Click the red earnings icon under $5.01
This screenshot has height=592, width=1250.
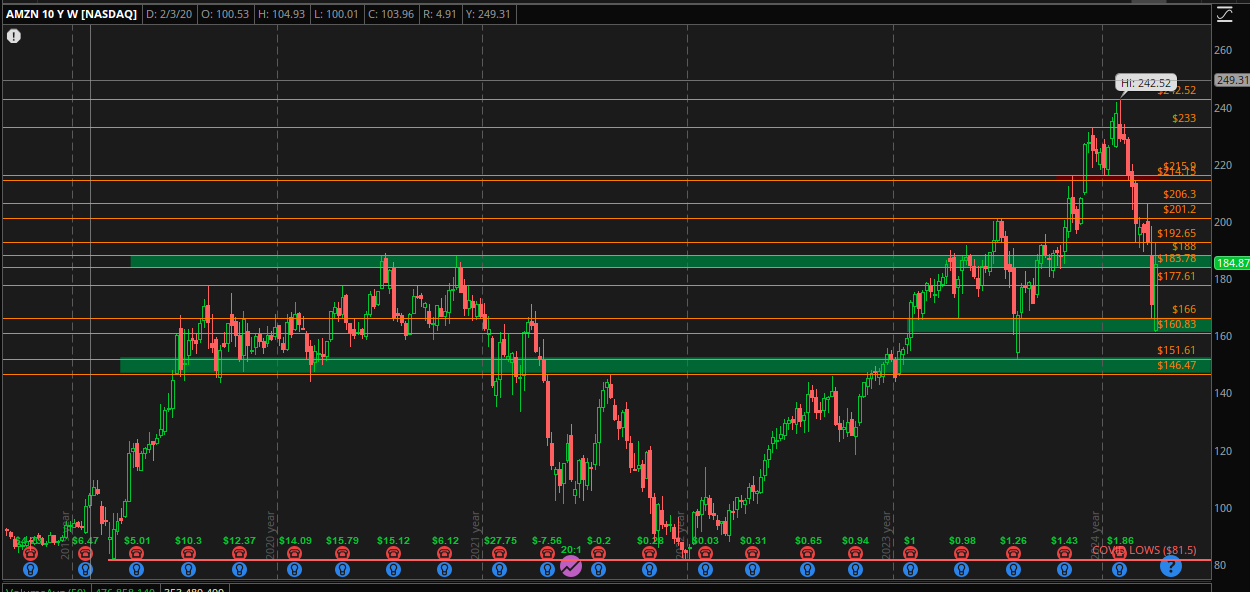tap(136, 553)
